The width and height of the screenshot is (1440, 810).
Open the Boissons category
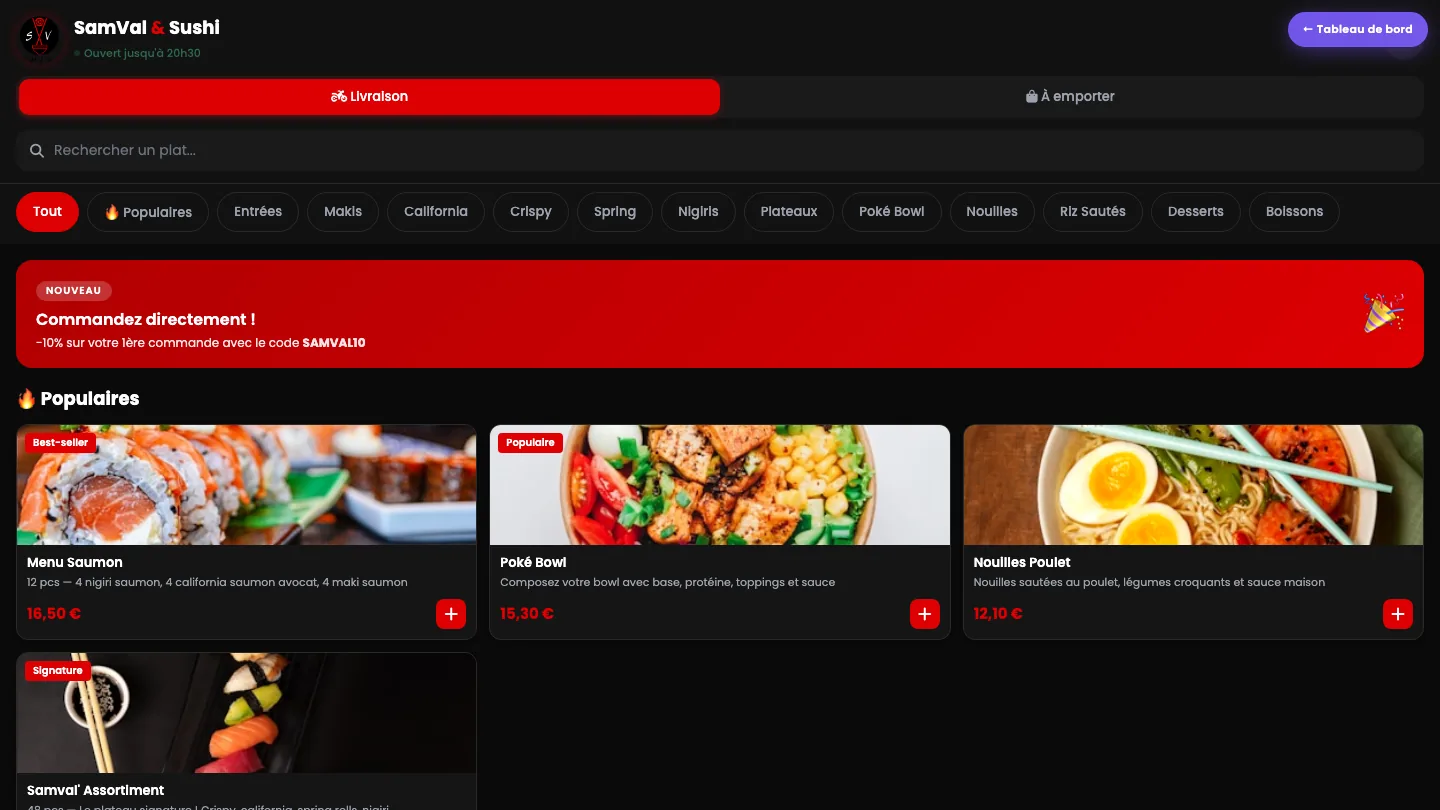(x=1294, y=212)
